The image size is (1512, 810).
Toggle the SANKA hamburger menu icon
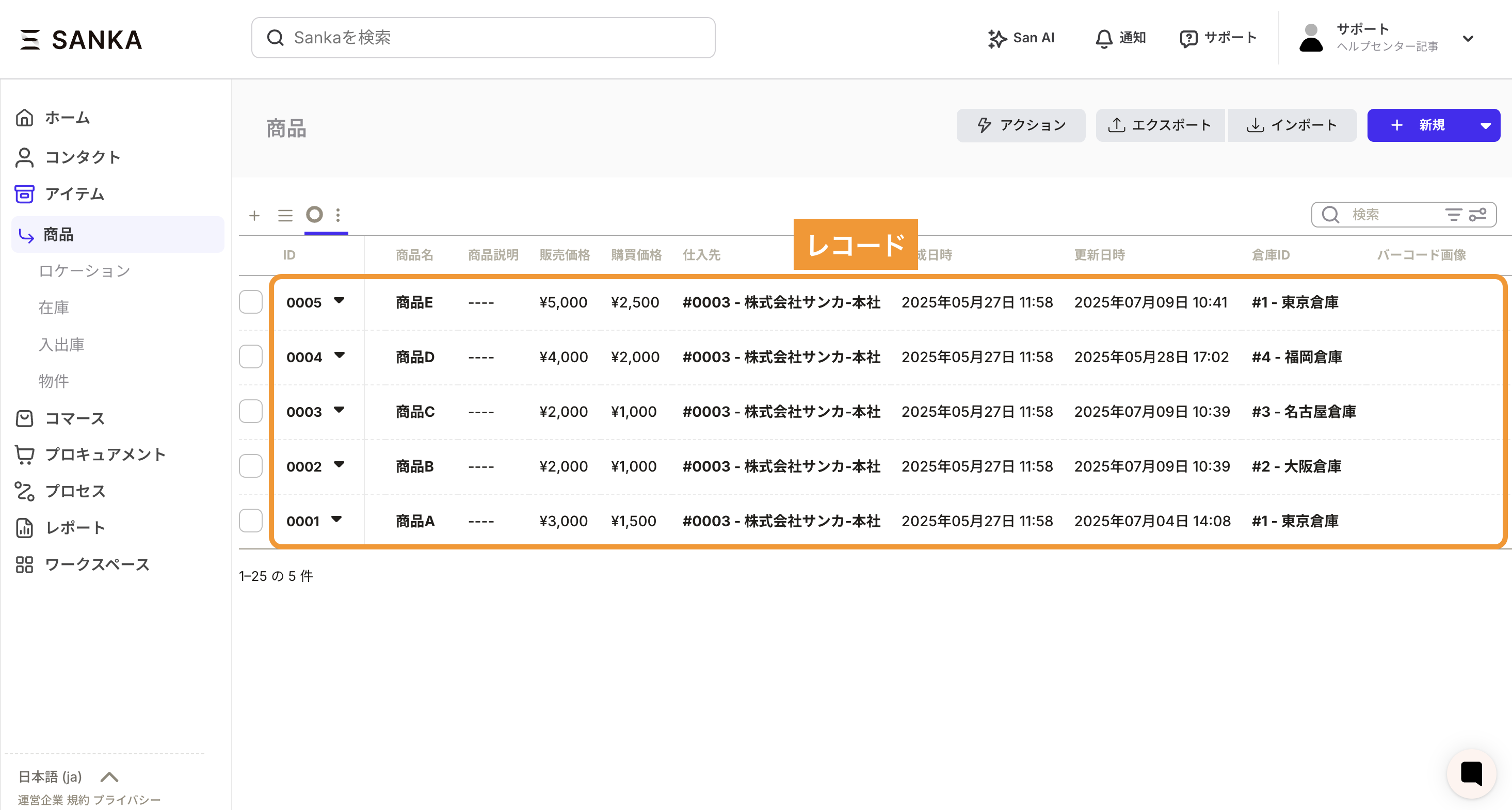coord(29,39)
